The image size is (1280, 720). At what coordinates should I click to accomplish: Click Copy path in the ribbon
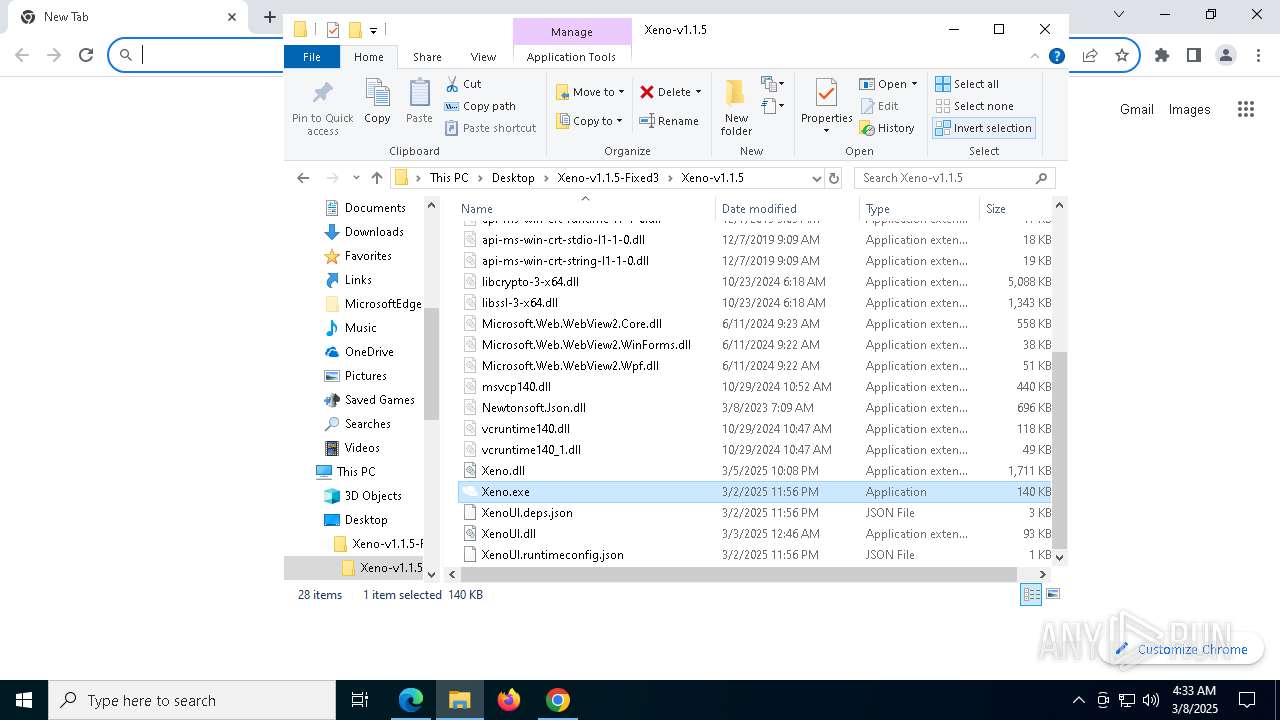pyautogui.click(x=480, y=106)
